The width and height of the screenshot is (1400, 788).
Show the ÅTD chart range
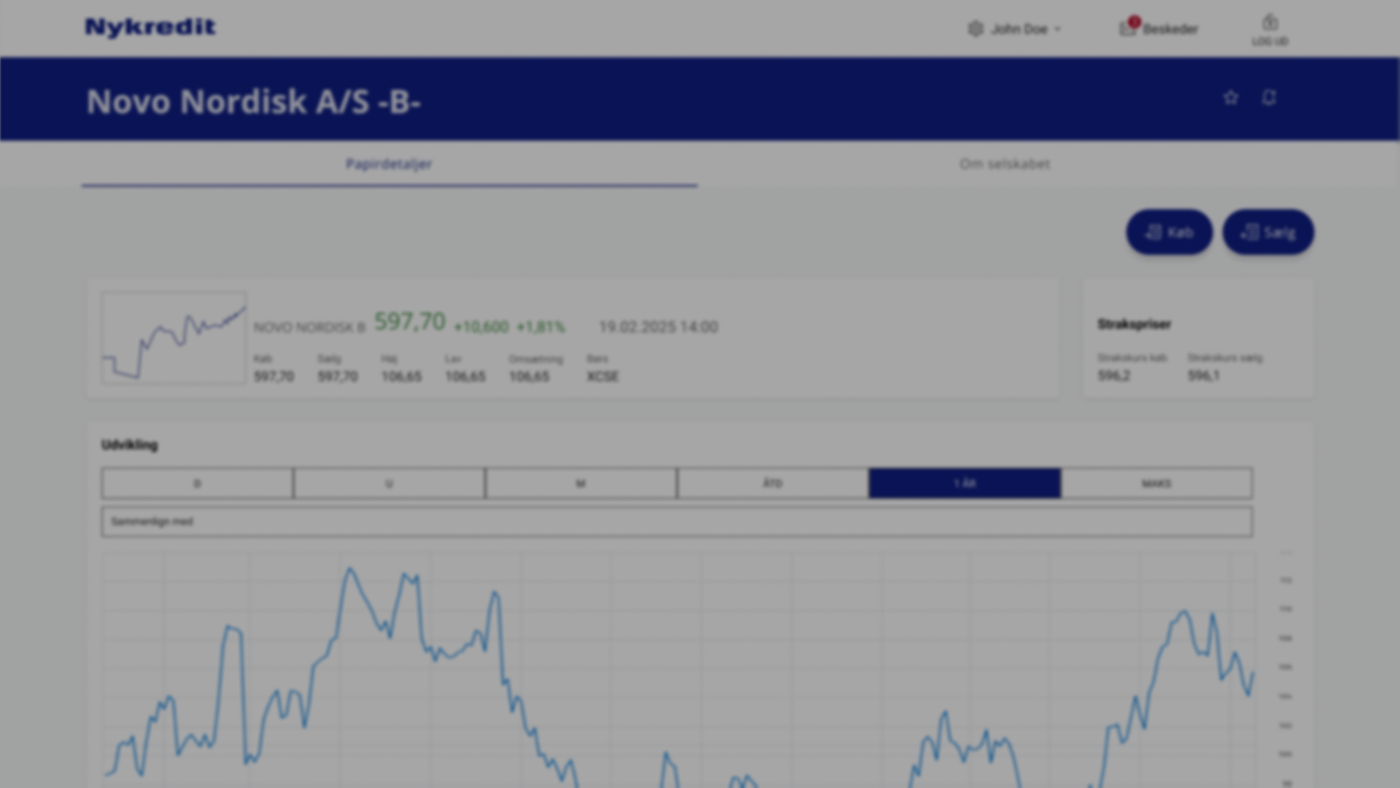(x=773, y=483)
